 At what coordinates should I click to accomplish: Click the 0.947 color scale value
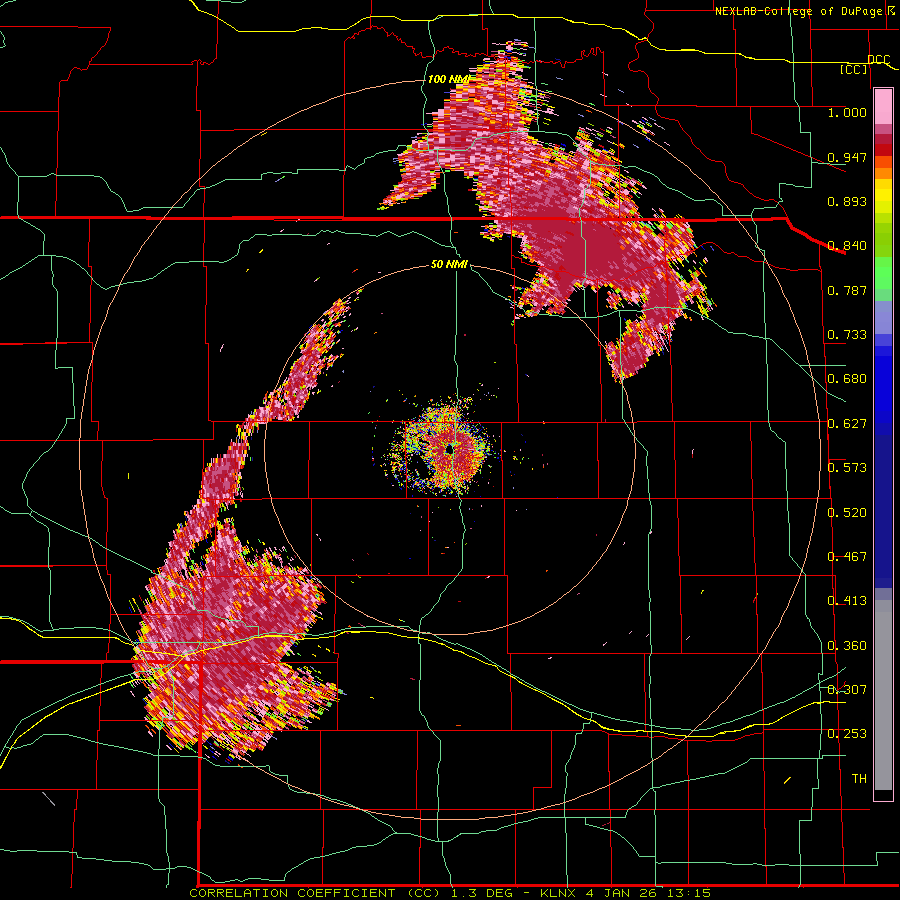847,157
